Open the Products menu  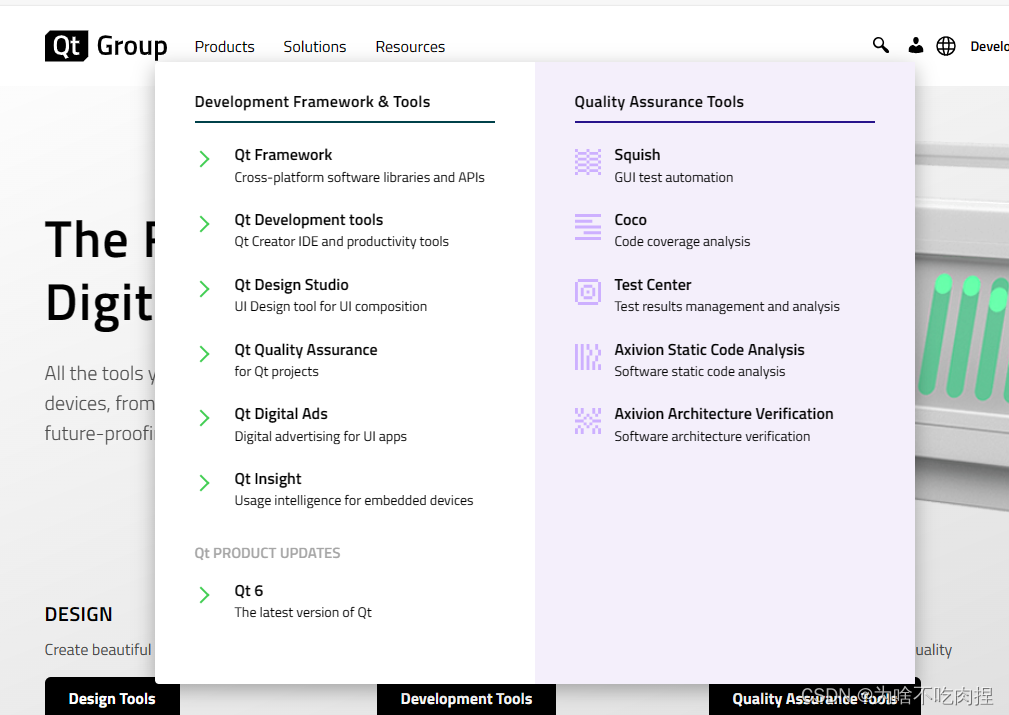[225, 47]
